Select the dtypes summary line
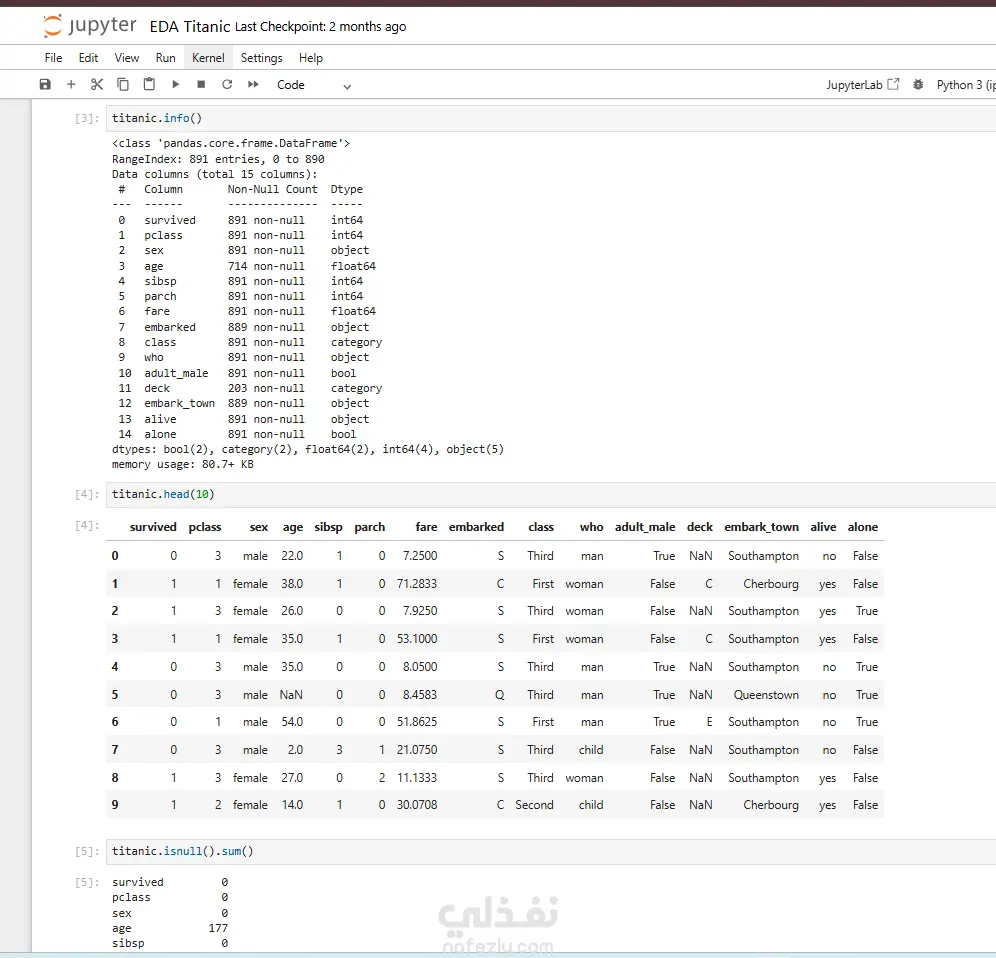Image resolution: width=996 pixels, height=958 pixels. [x=308, y=449]
